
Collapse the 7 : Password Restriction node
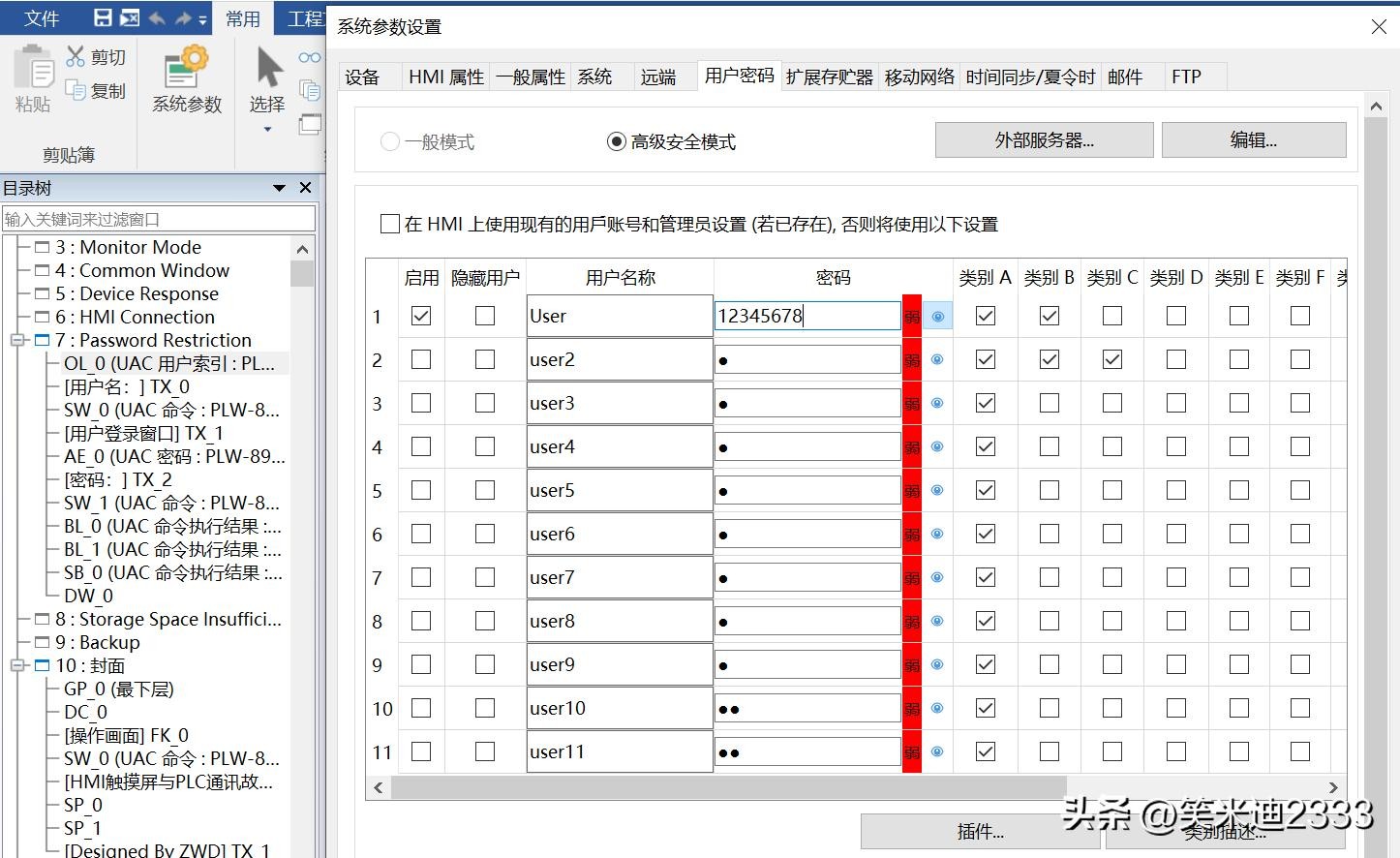[16, 341]
